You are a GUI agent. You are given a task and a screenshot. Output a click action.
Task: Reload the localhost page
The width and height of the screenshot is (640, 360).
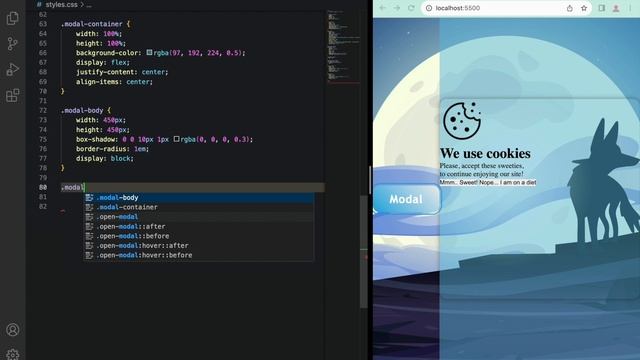[411, 8]
